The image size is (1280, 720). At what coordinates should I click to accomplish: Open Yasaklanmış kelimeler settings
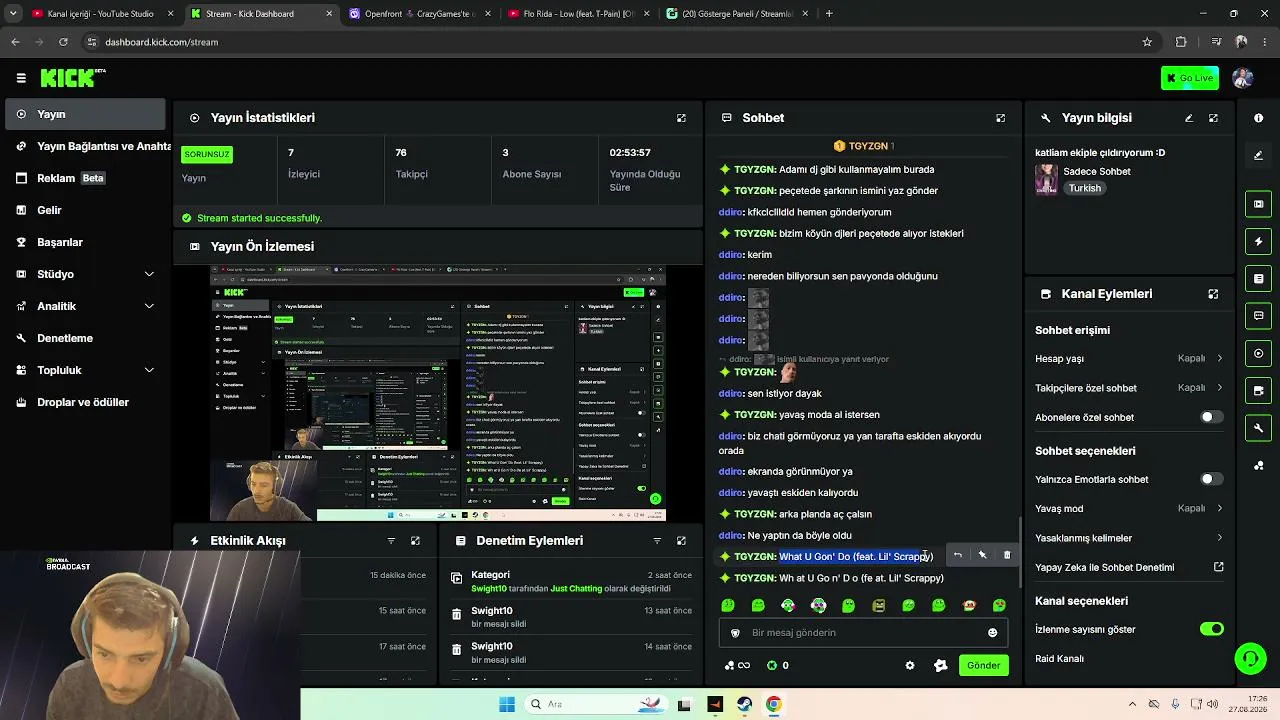[x=1129, y=538]
